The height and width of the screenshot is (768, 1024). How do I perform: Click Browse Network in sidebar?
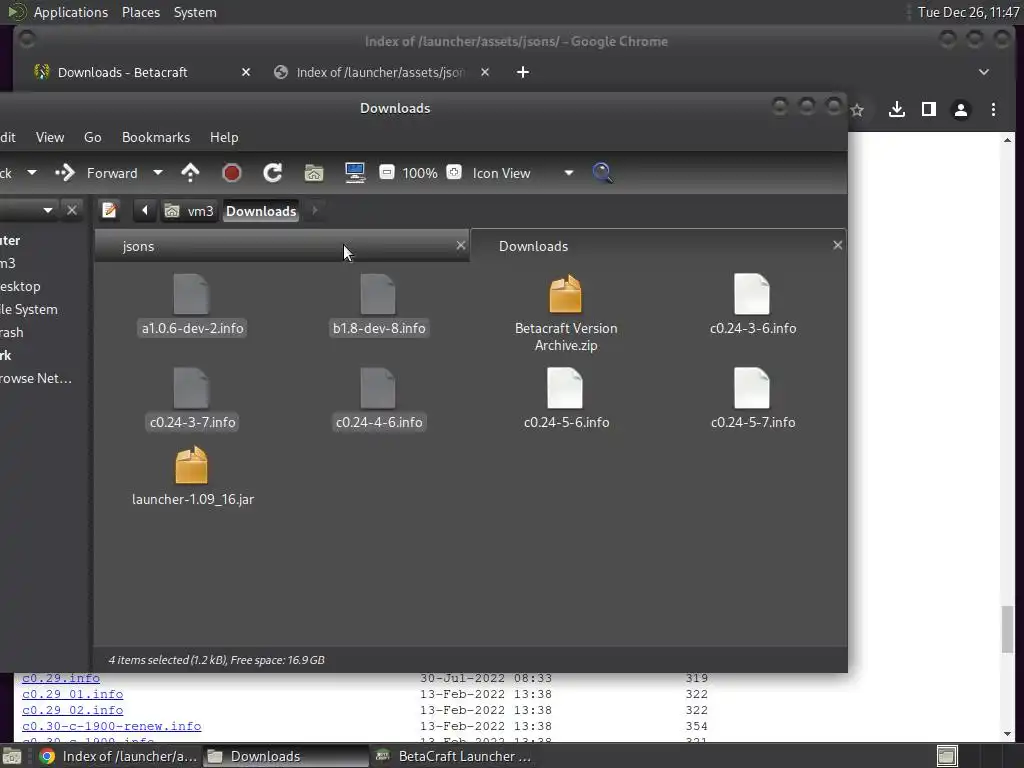click(x=36, y=378)
